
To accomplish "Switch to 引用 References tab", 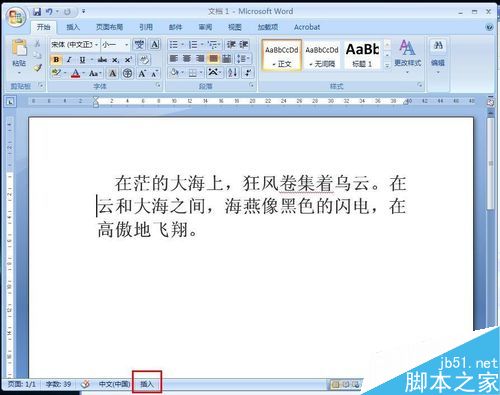I will tap(146, 27).
